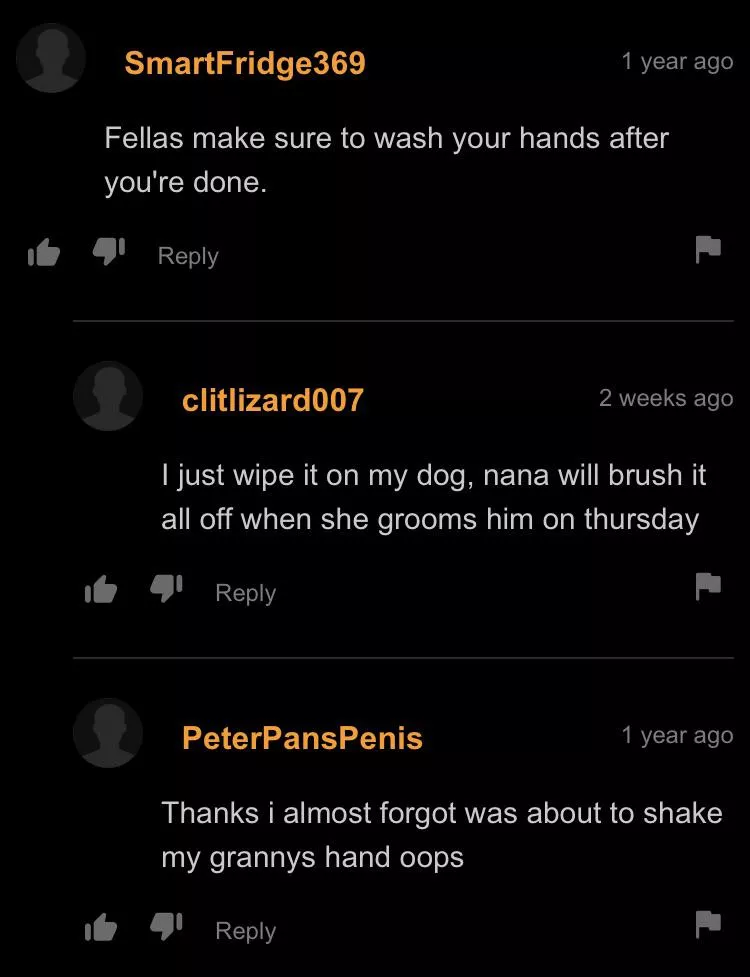Image resolution: width=750 pixels, height=977 pixels.
Task: Click clitlizard007's avatar picture
Action: coord(108,396)
